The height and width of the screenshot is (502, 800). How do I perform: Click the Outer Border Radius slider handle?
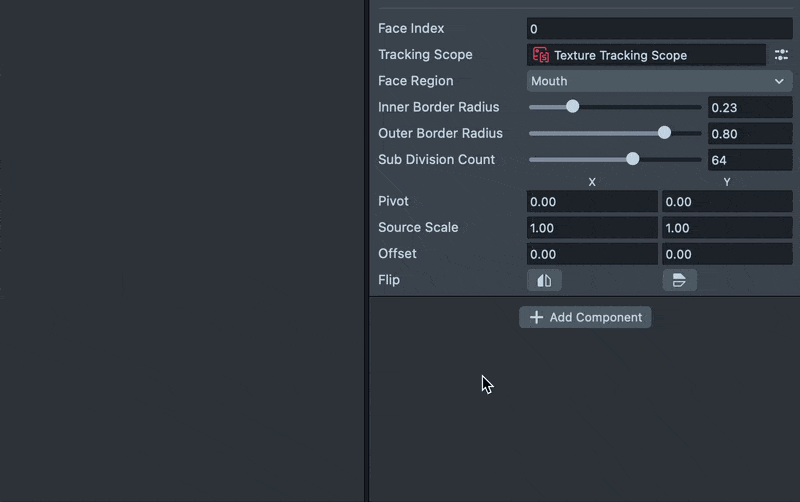point(664,133)
